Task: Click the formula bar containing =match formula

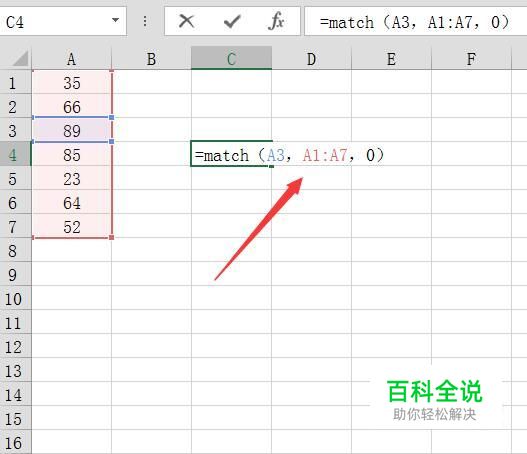Action: point(415,22)
